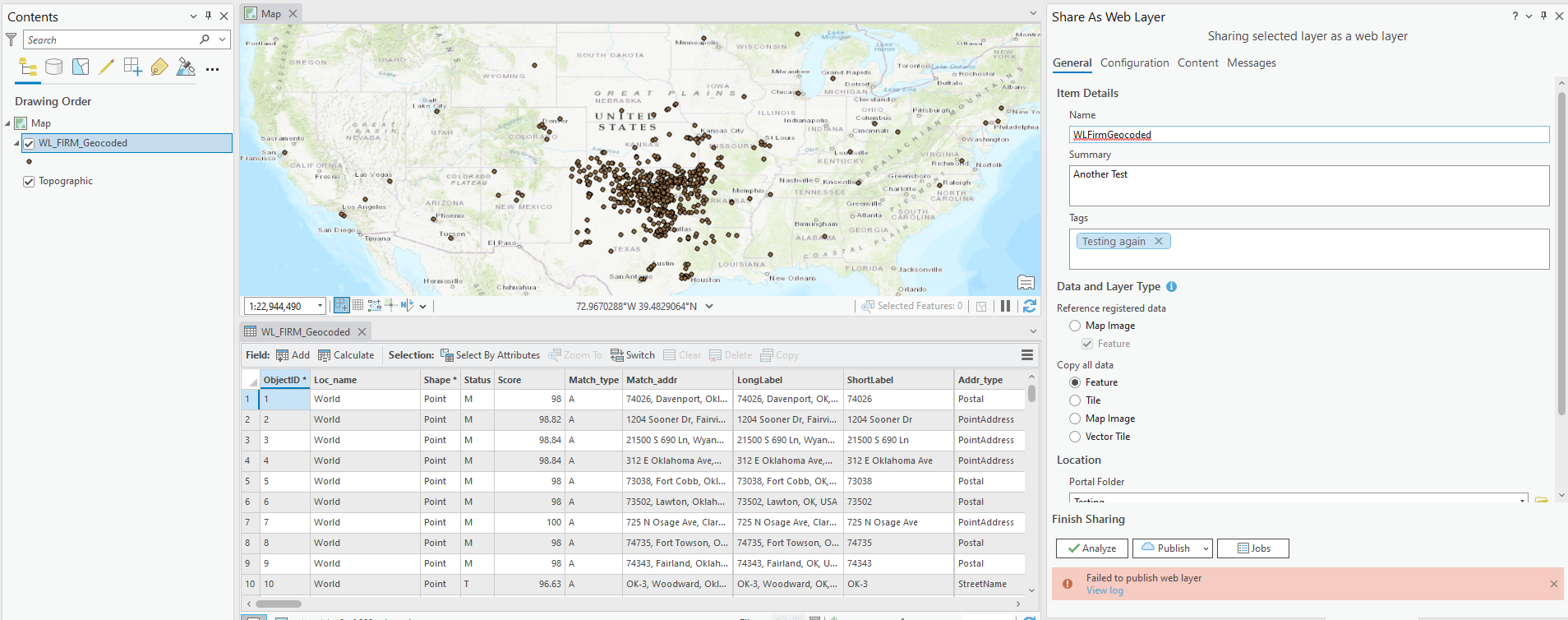Select the Vector Tile radio option
Screen dimensions: 1568x620
point(1075,437)
